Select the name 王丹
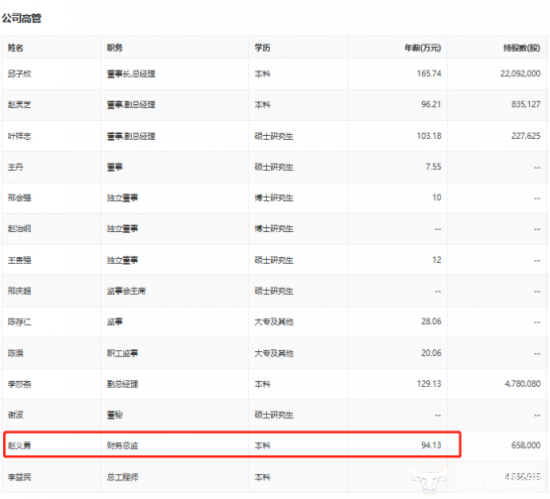550x499 pixels. [x=15, y=167]
